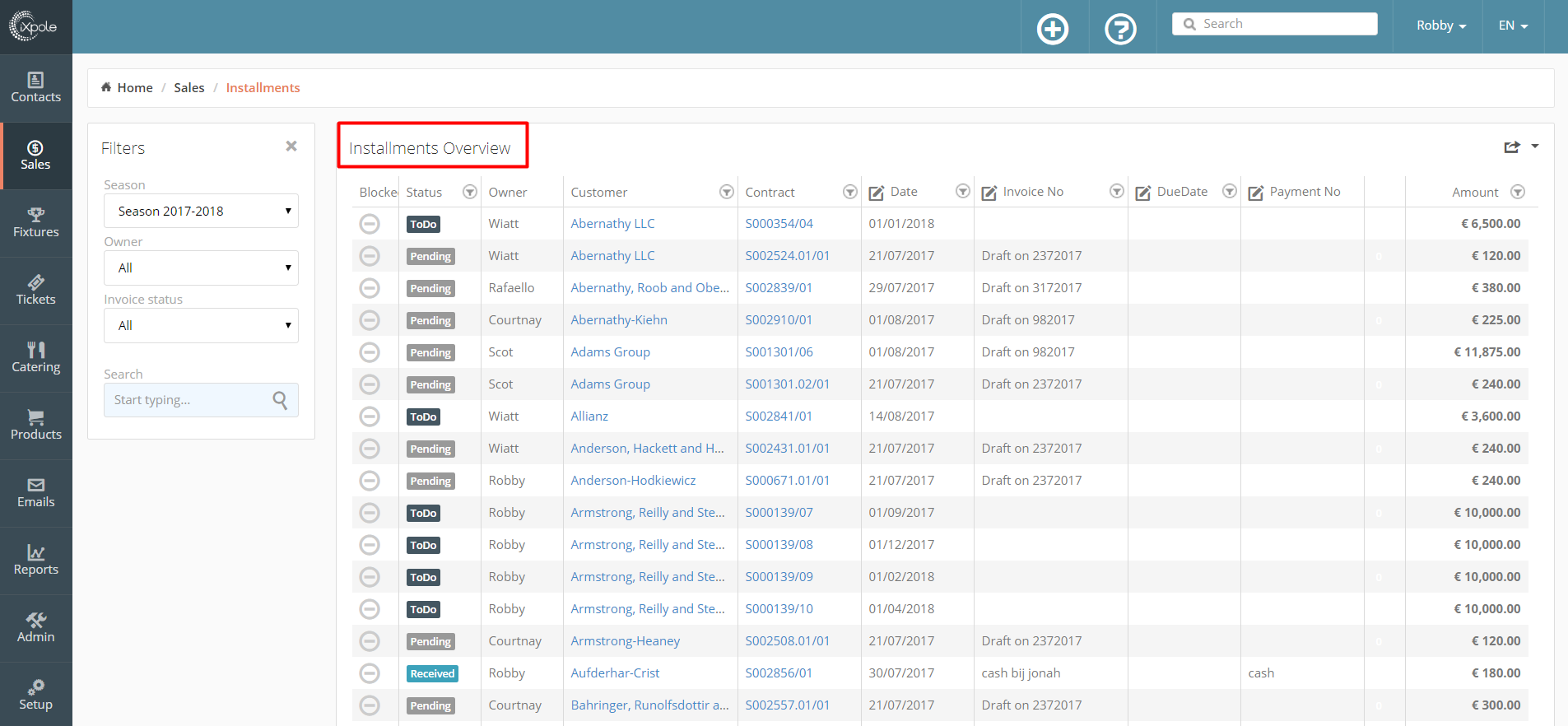Viewport: 1568px width, 726px height.
Task: Open the Reports sidebar section
Action: 35,561
